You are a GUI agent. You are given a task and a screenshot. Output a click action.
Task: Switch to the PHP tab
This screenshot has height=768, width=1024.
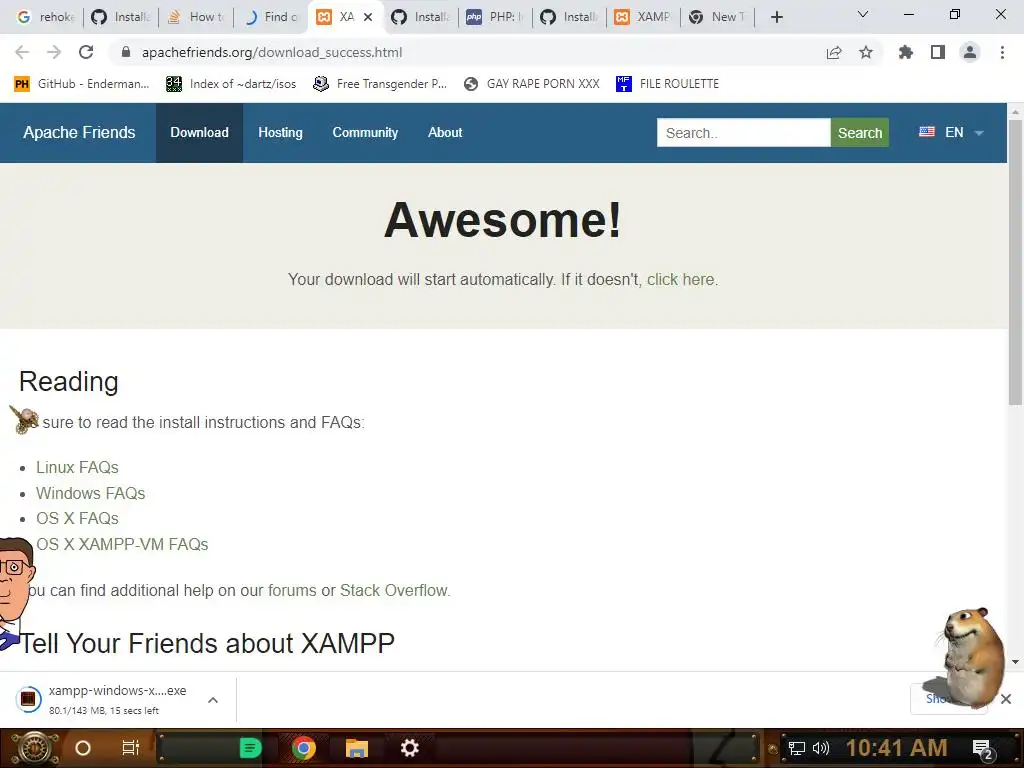click(494, 17)
